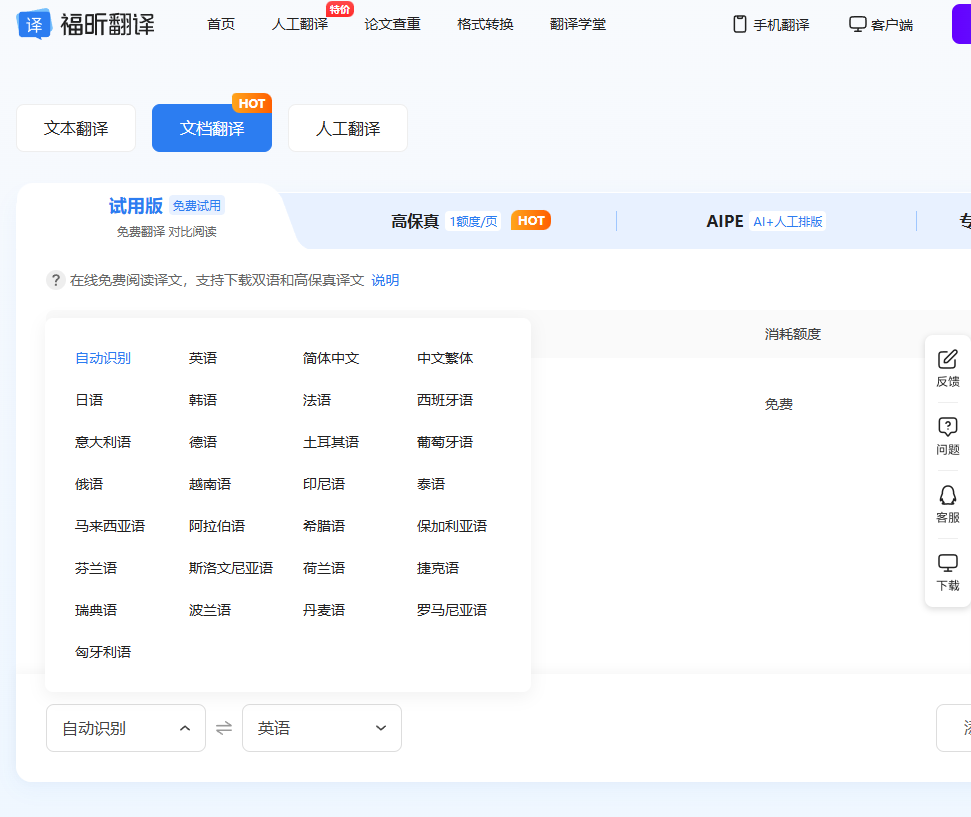The image size is (971, 817).
Task: Open the 论文查重 menu item
Action: [x=392, y=24]
